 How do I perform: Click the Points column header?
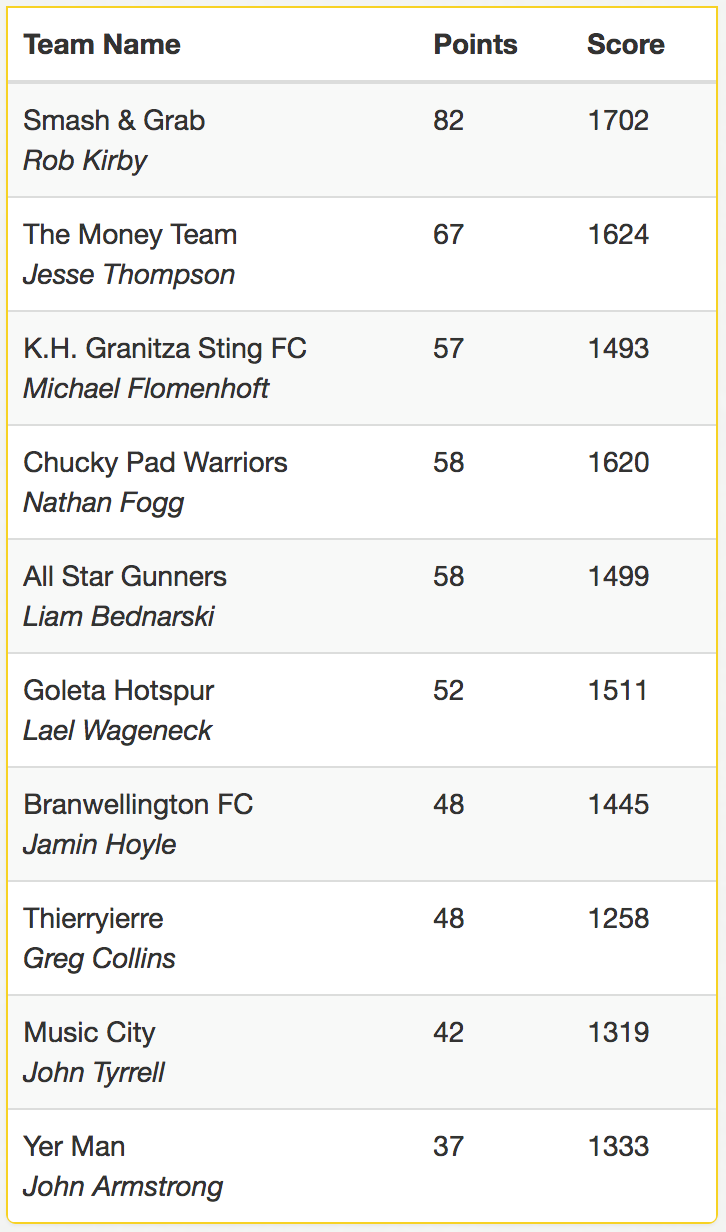(x=476, y=44)
